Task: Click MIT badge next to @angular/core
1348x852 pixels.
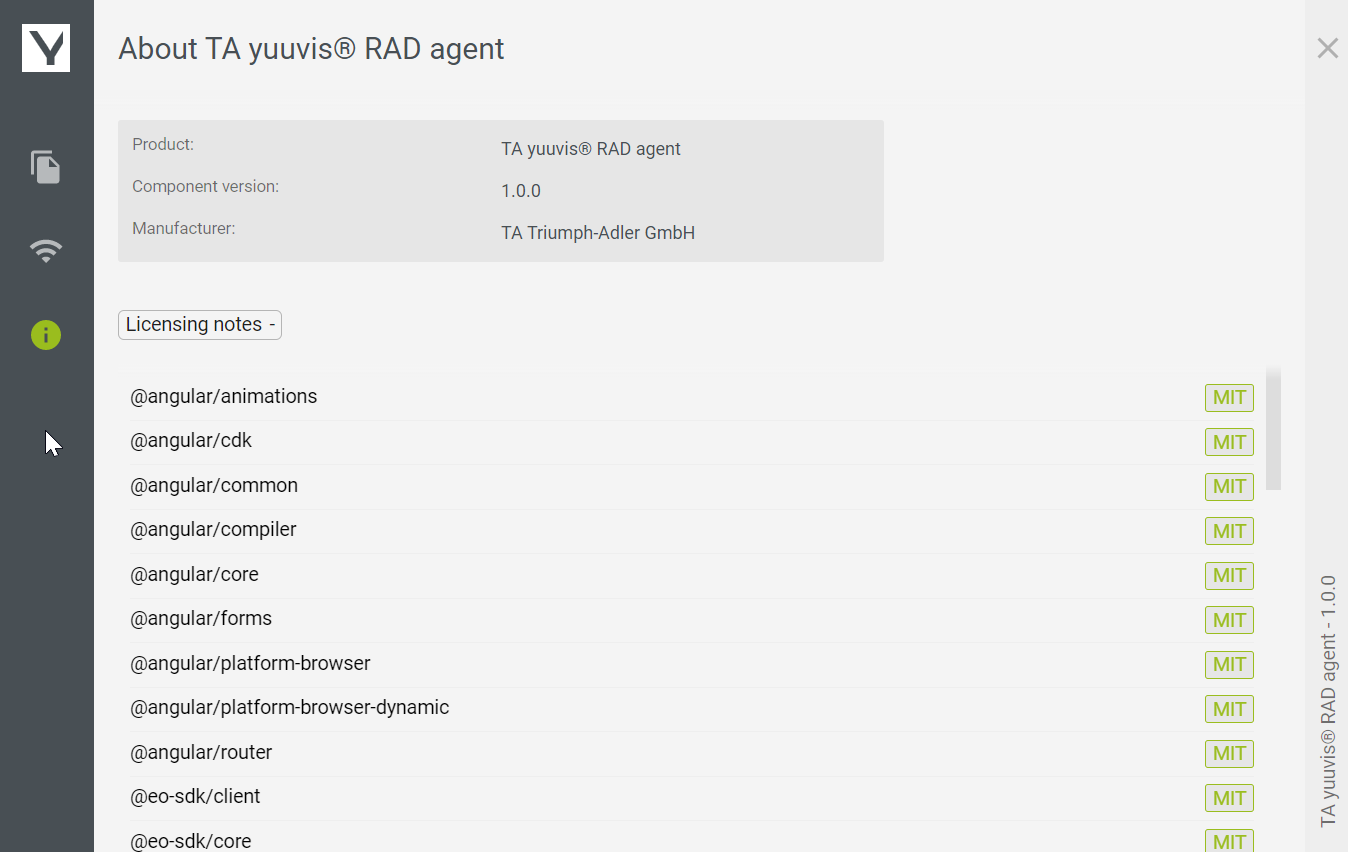Action: coord(1229,575)
